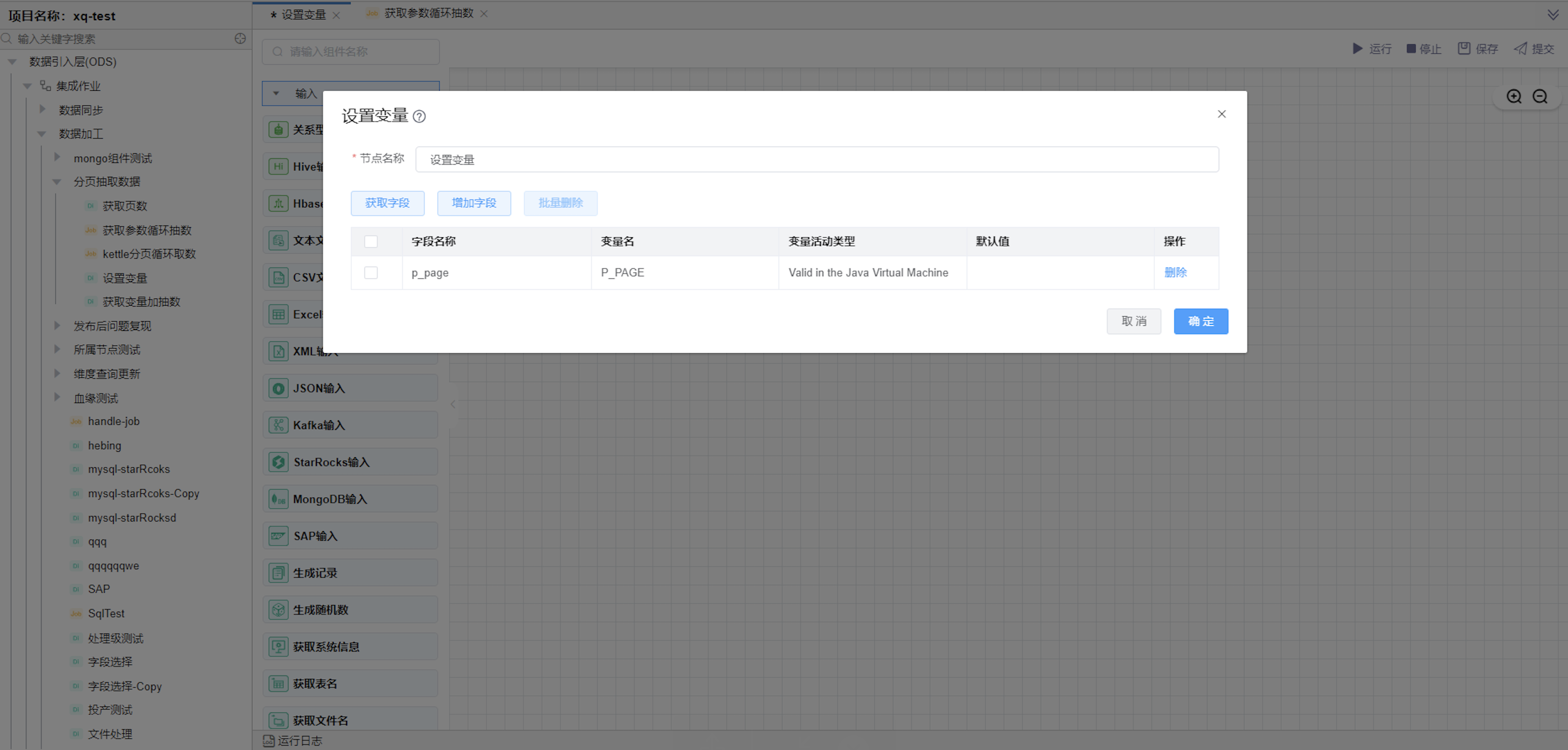This screenshot has width=1568, height=750.
Task: Collapse the 分页抽取数据 folder
Action: (x=57, y=181)
